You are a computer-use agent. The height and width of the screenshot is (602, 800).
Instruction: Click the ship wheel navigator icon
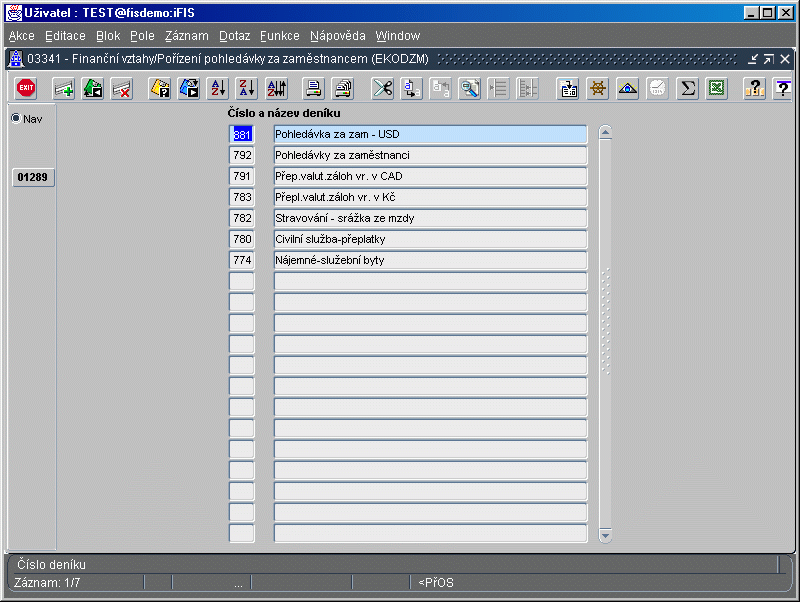(598, 89)
